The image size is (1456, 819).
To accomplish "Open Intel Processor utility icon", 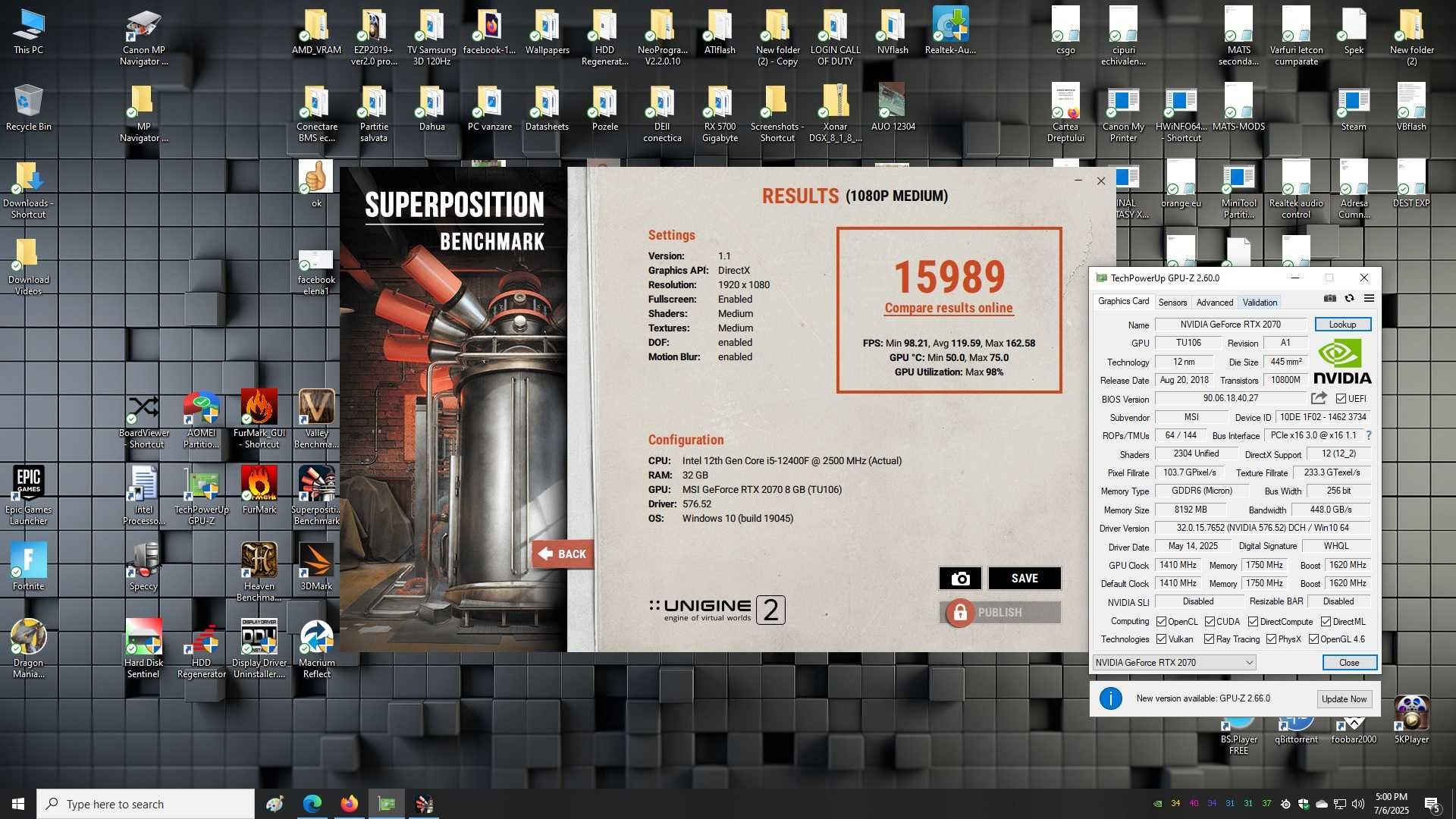I will coord(143,495).
